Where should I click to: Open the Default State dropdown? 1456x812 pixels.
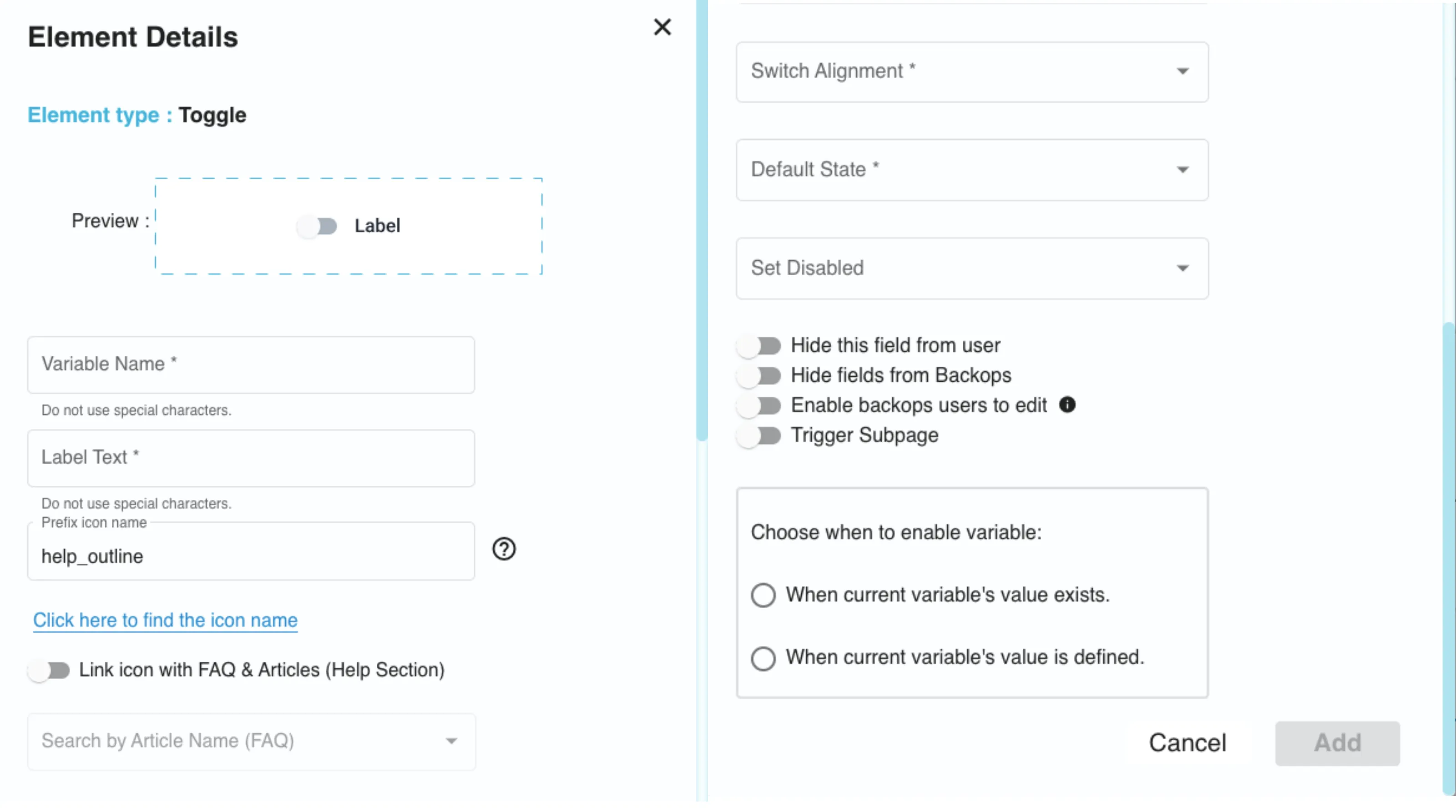(x=972, y=170)
